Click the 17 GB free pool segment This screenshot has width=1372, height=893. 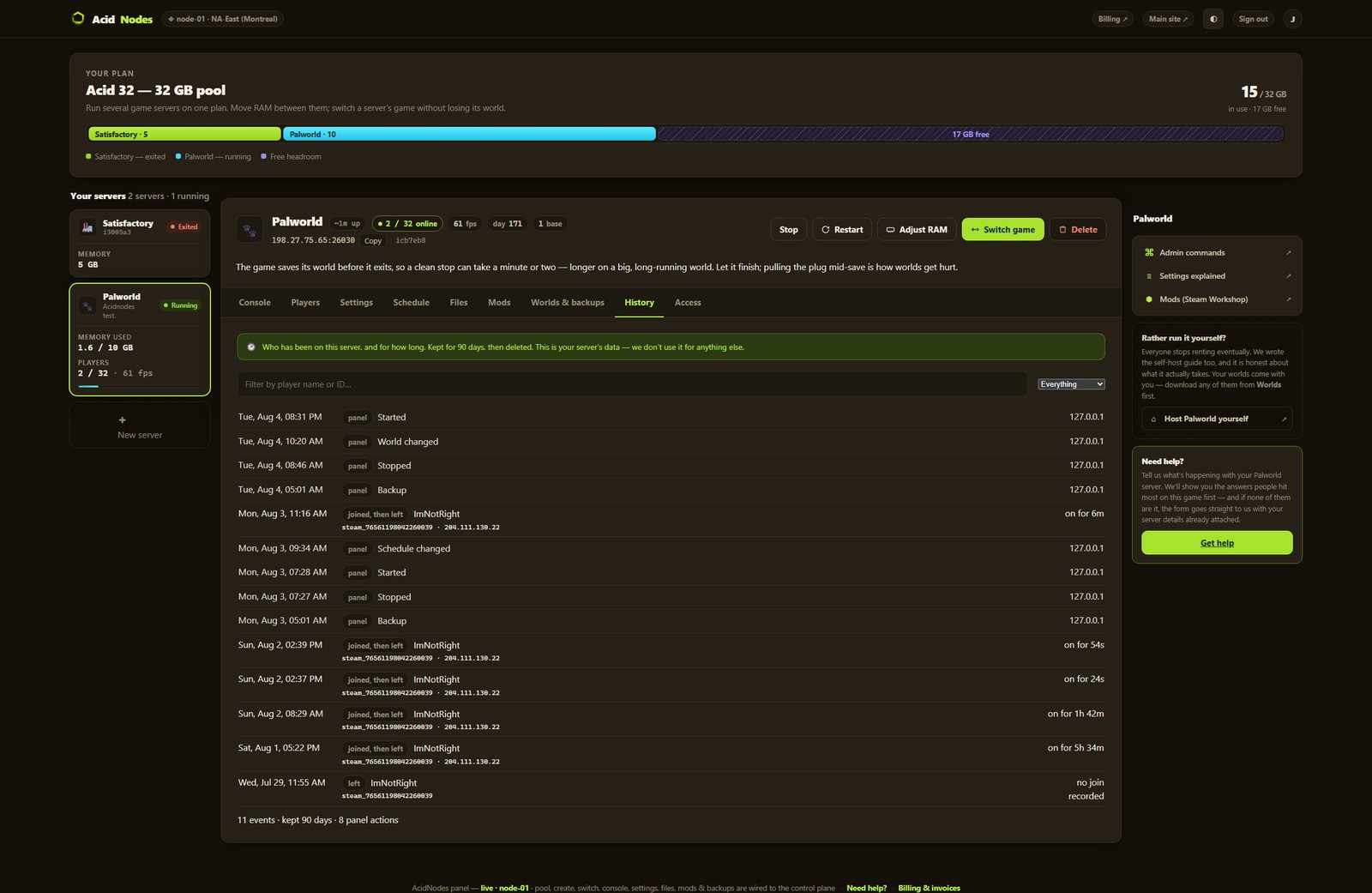tap(971, 134)
